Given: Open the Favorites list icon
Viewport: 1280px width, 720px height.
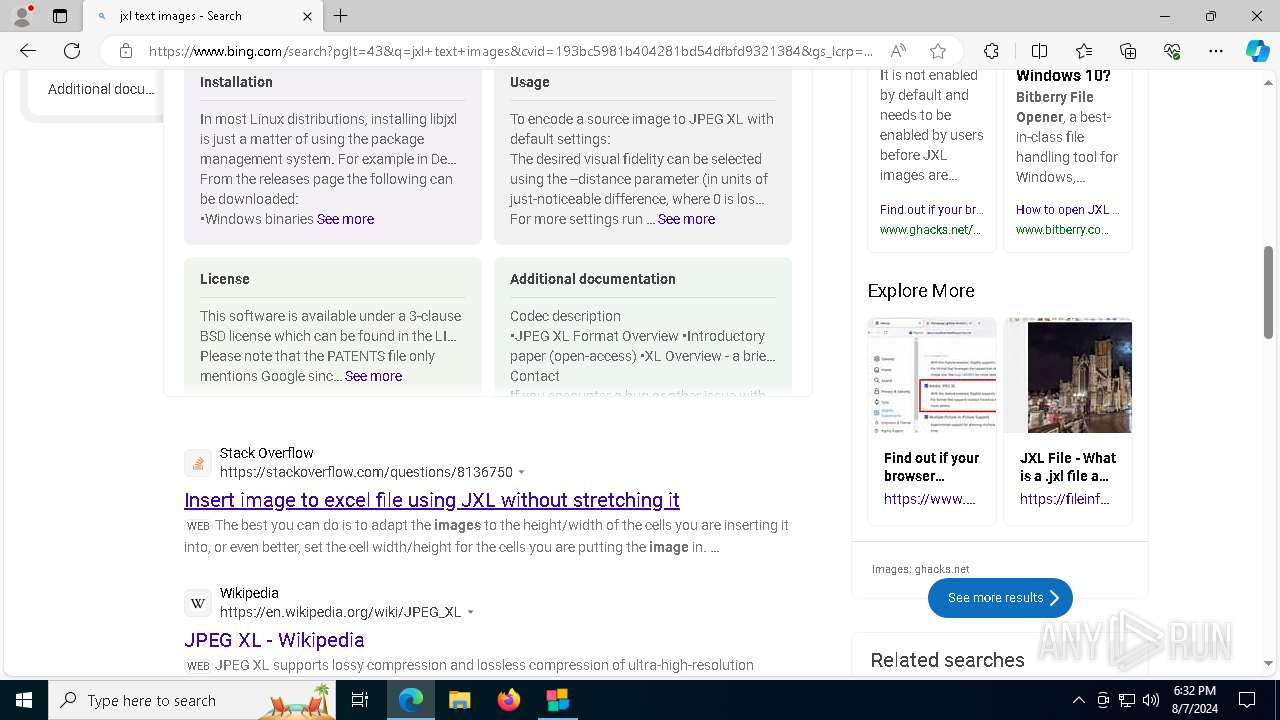Looking at the screenshot, I should pyautogui.click(x=1084, y=51).
